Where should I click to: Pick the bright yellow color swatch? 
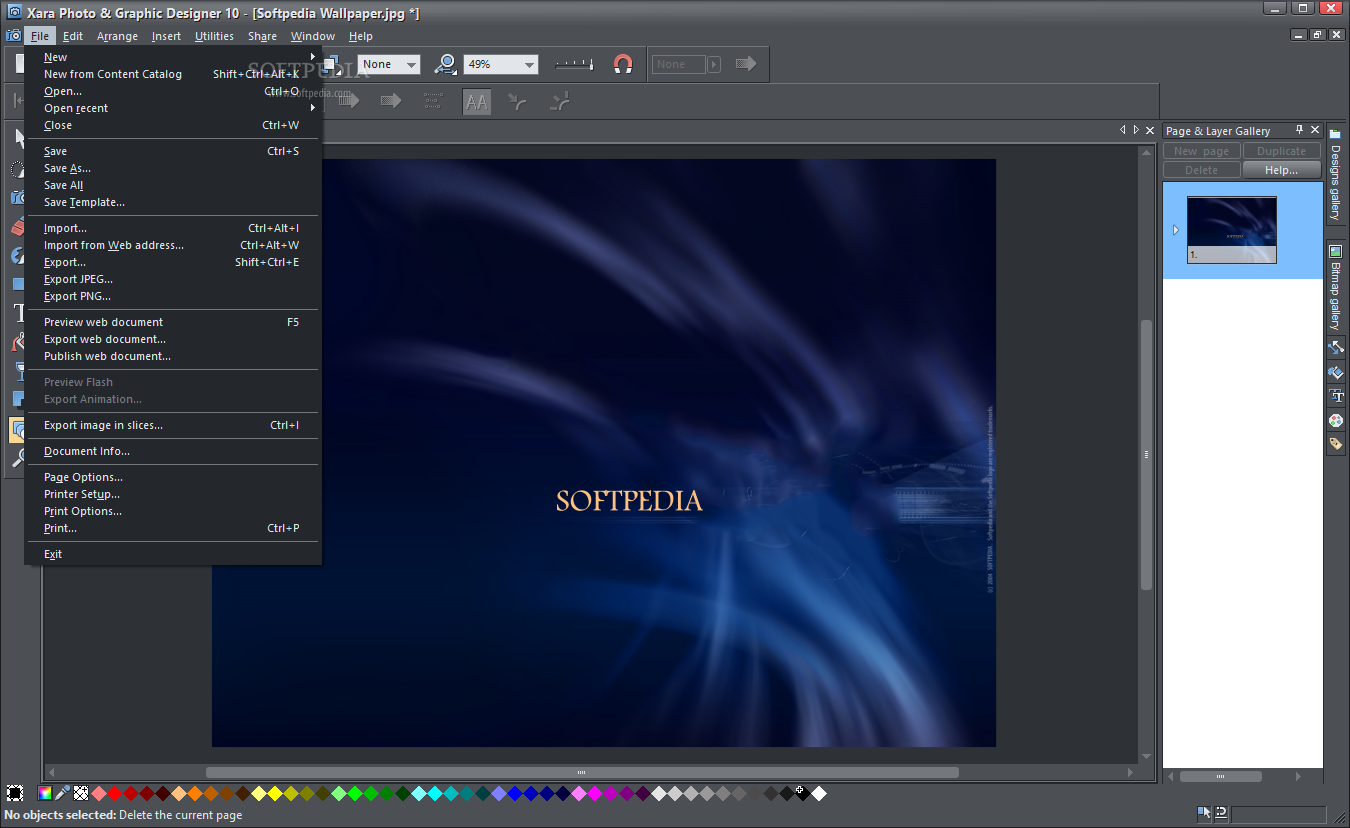pyautogui.click(x=275, y=793)
